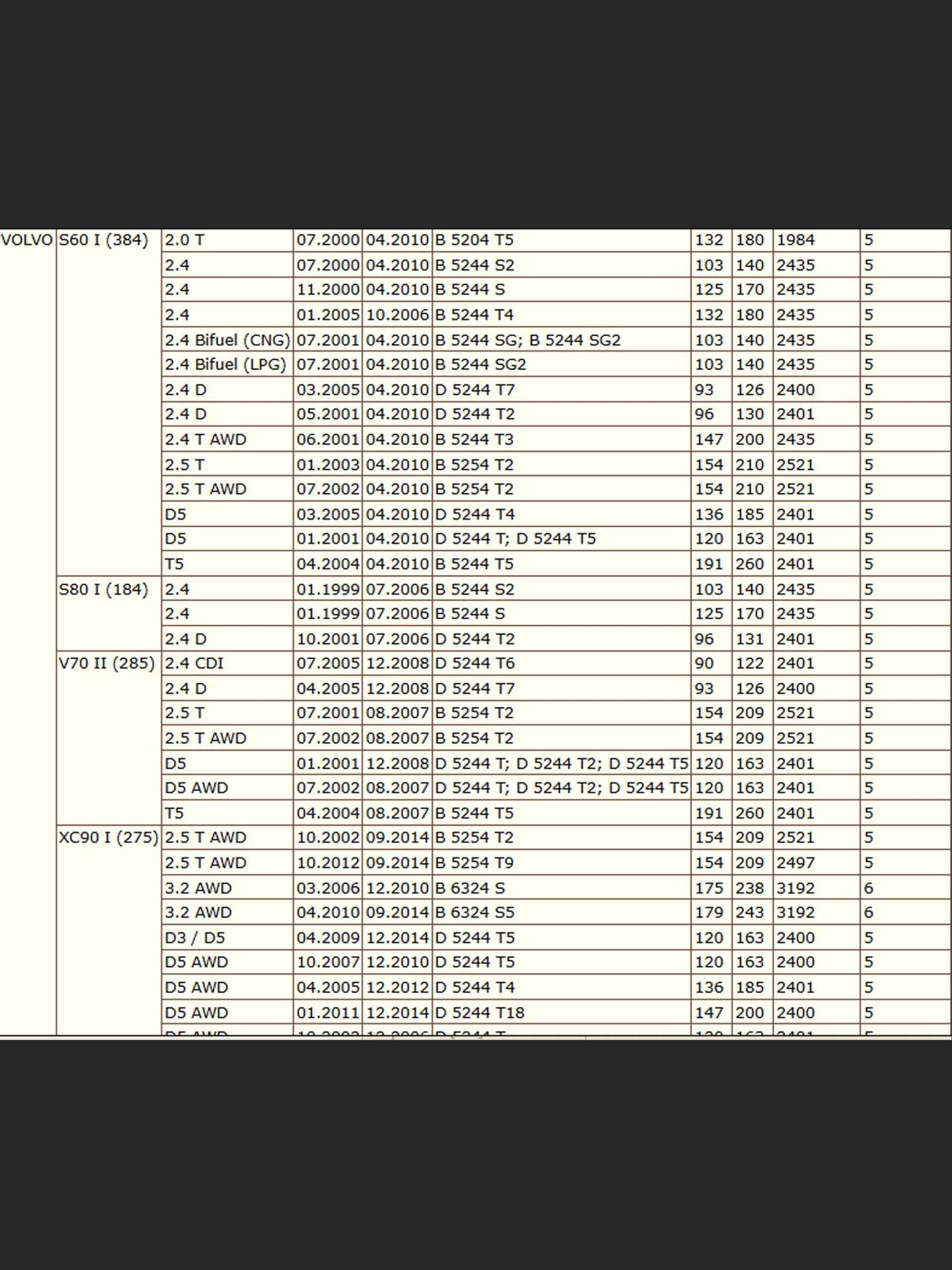The image size is (952, 1270).
Task: Select the 2.4 Bifuel (LPG) variant cell
Action: (x=225, y=365)
